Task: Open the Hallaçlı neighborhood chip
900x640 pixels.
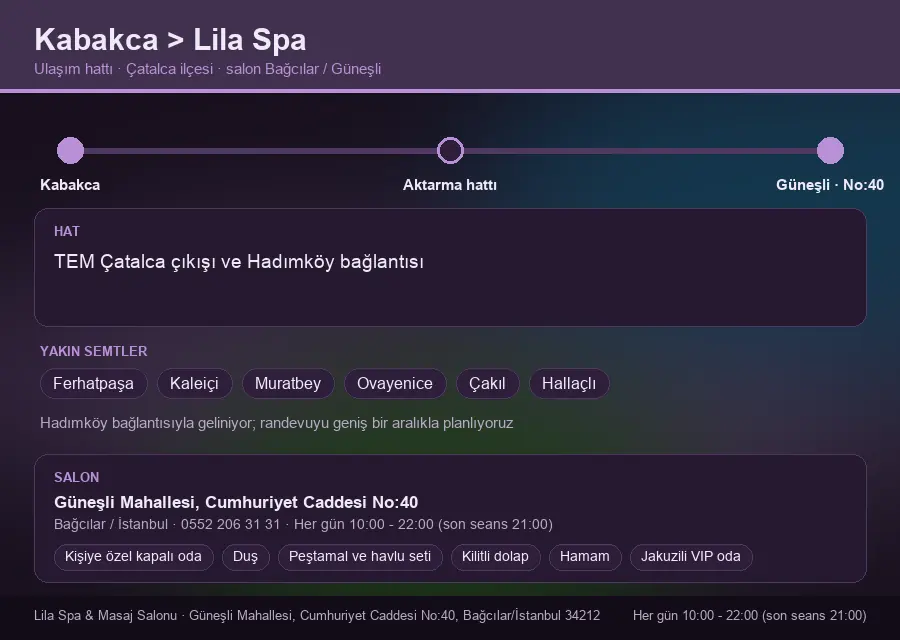Action: (569, 383)
